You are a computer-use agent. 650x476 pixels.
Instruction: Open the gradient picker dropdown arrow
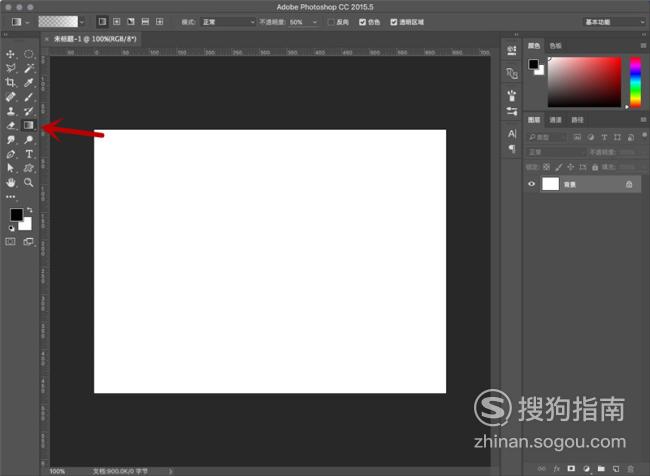tap(82, 22)
